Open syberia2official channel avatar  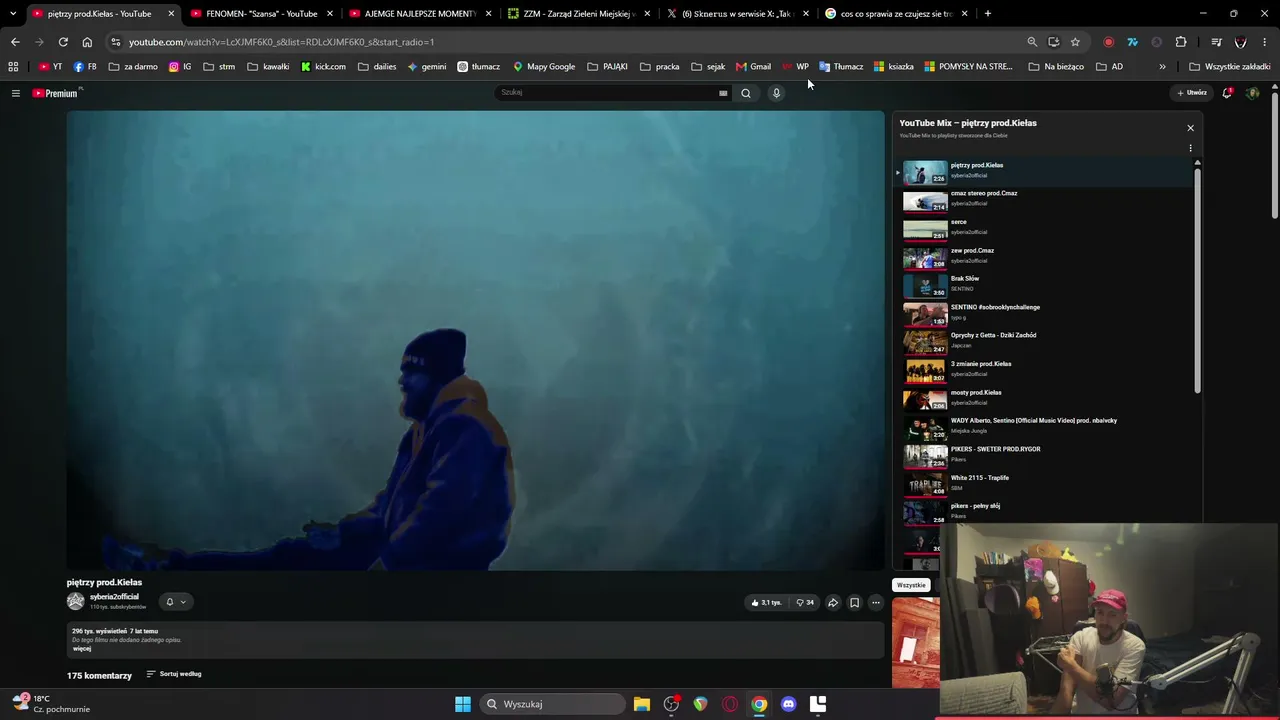click(76, 601)
